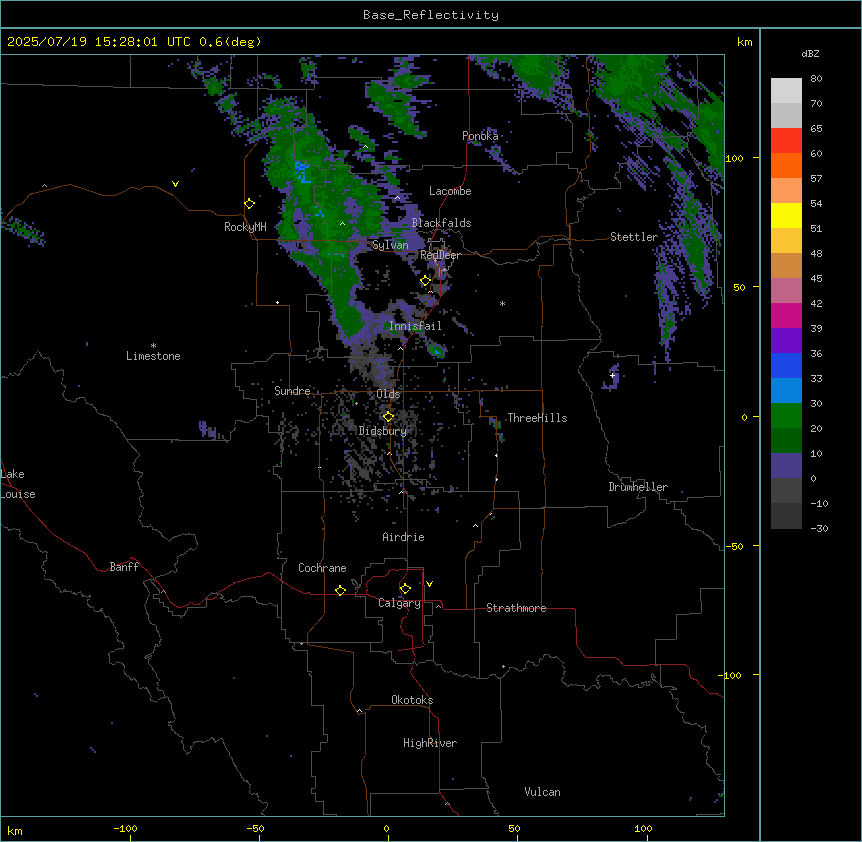This screenshot has width=862, height=842.
Task: Select the asterisk marker above Limestone label
Action: (x=153, y=346)
